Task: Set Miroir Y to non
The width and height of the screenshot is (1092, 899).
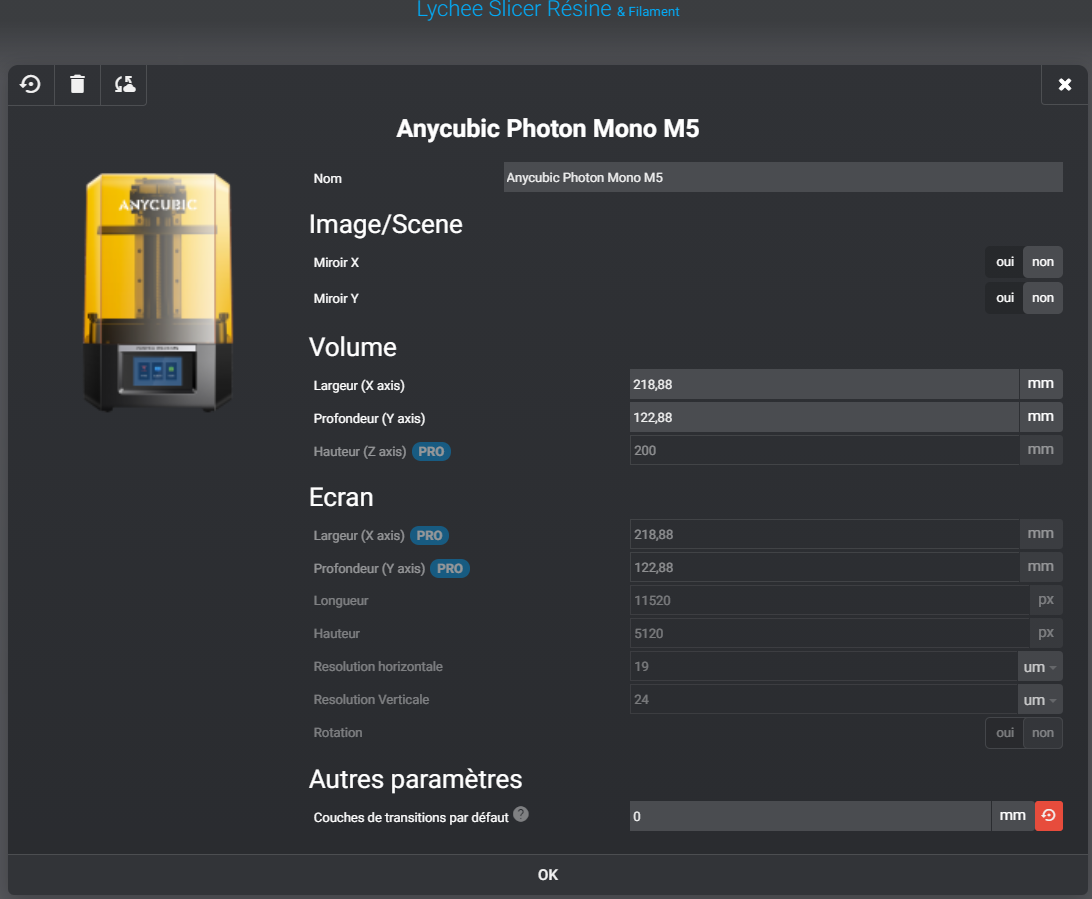Action: click(x=1043, y=298)
